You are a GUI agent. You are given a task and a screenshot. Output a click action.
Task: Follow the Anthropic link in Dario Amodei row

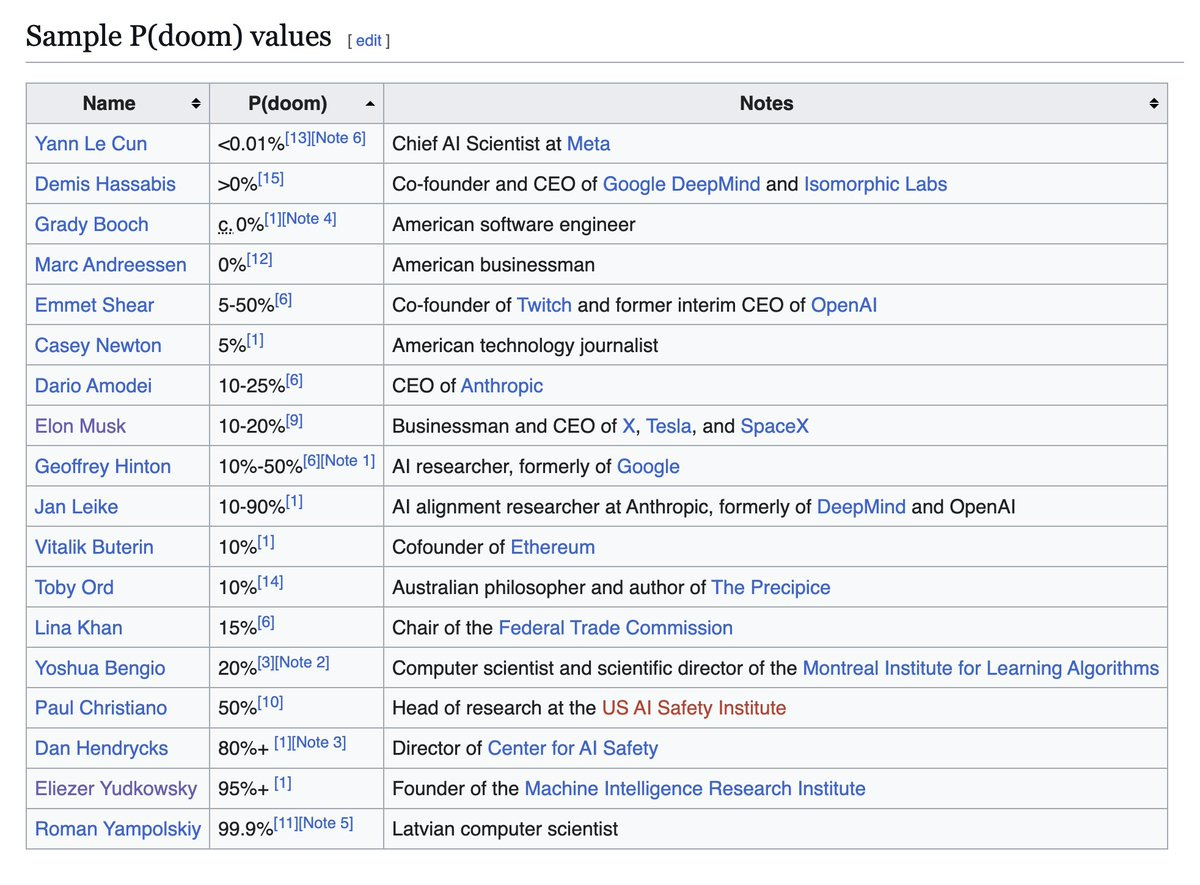pyautogui.click(x=502, y=385)
